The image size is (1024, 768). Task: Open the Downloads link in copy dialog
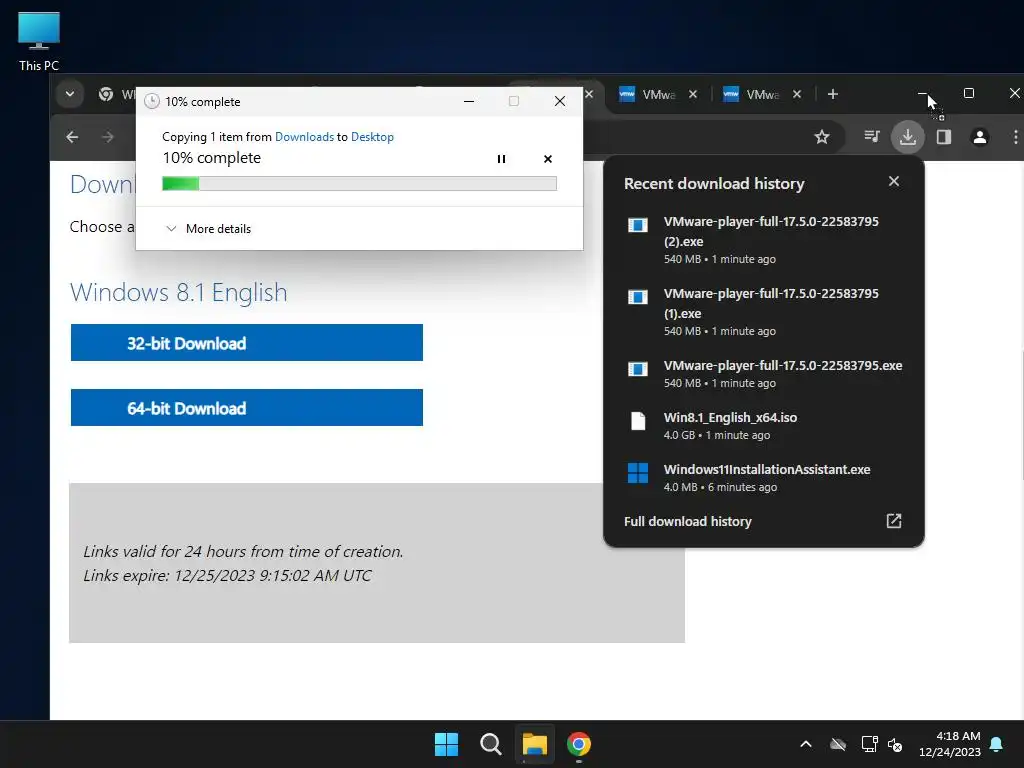304,136
